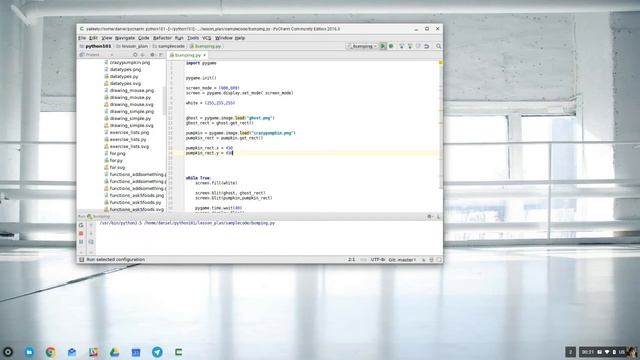
Task: Collapse all in Project panel toolbar
Action: [x=143, y=55]
